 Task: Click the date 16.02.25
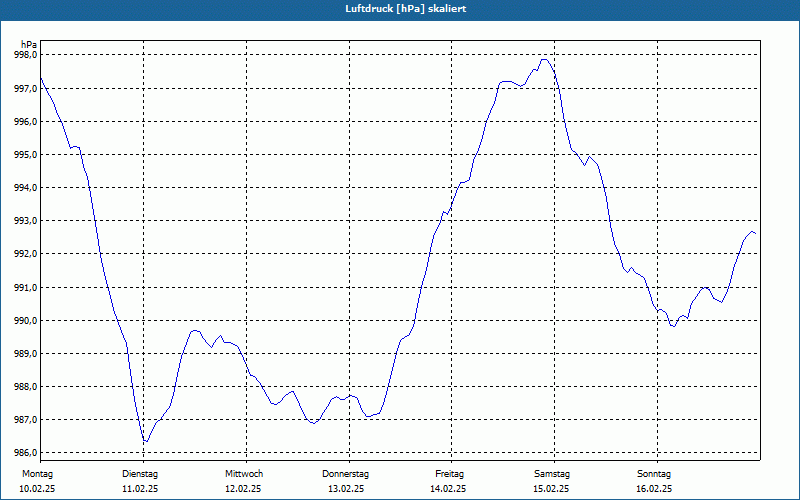(654, 489)
